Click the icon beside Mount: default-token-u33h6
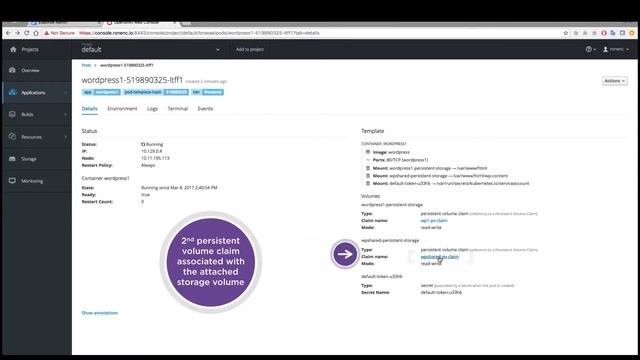 [368, 184]
